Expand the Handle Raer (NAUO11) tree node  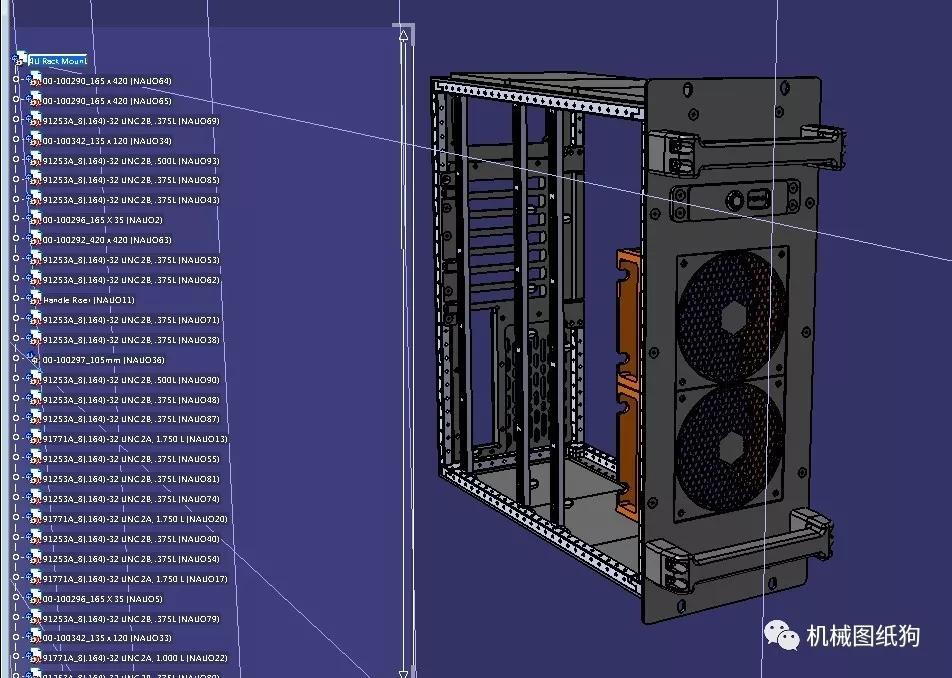pos(17,300)
